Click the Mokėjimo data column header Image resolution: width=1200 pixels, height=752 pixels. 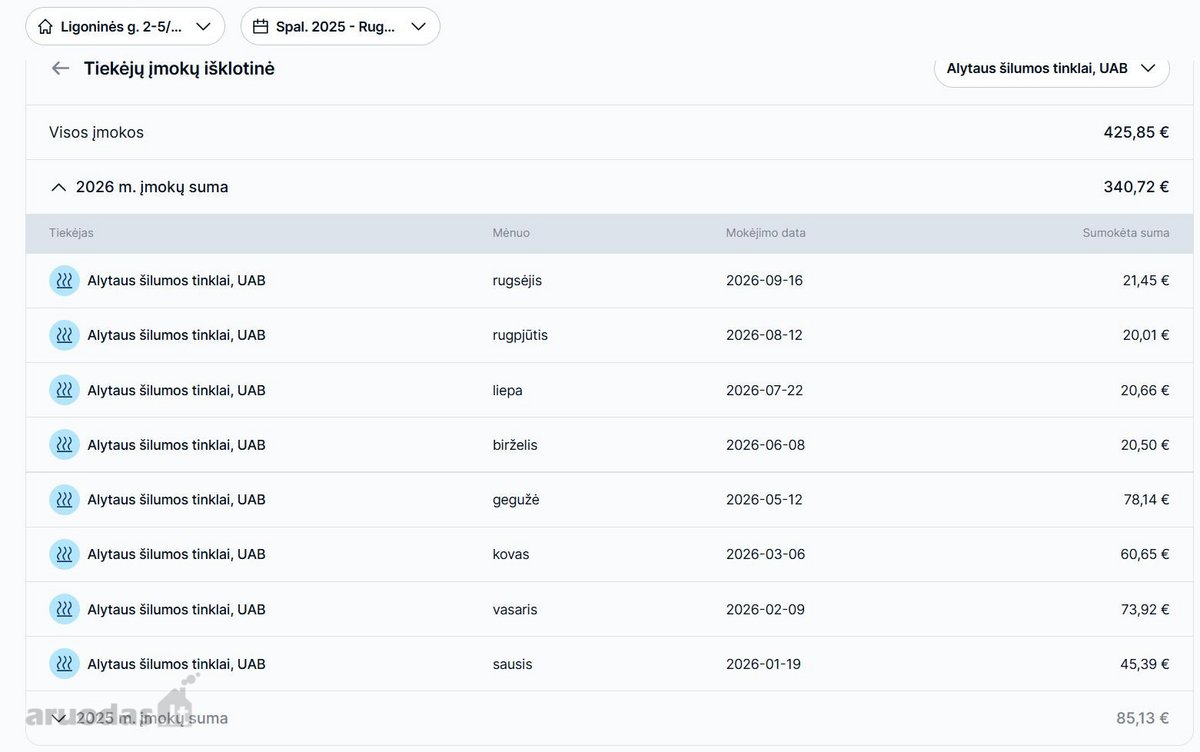click(766, 233)
